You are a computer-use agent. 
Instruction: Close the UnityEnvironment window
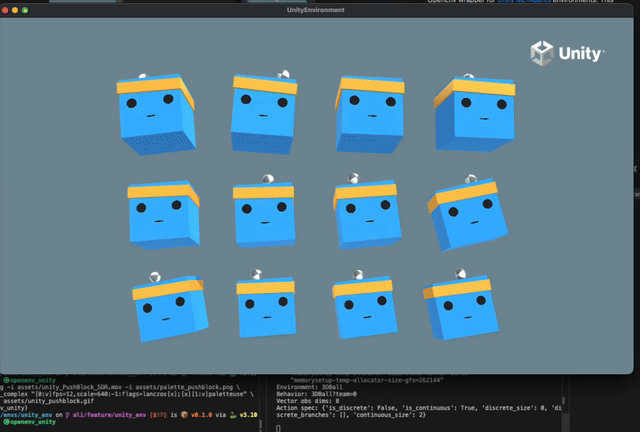pyautogui.click(x=5, y=10)
